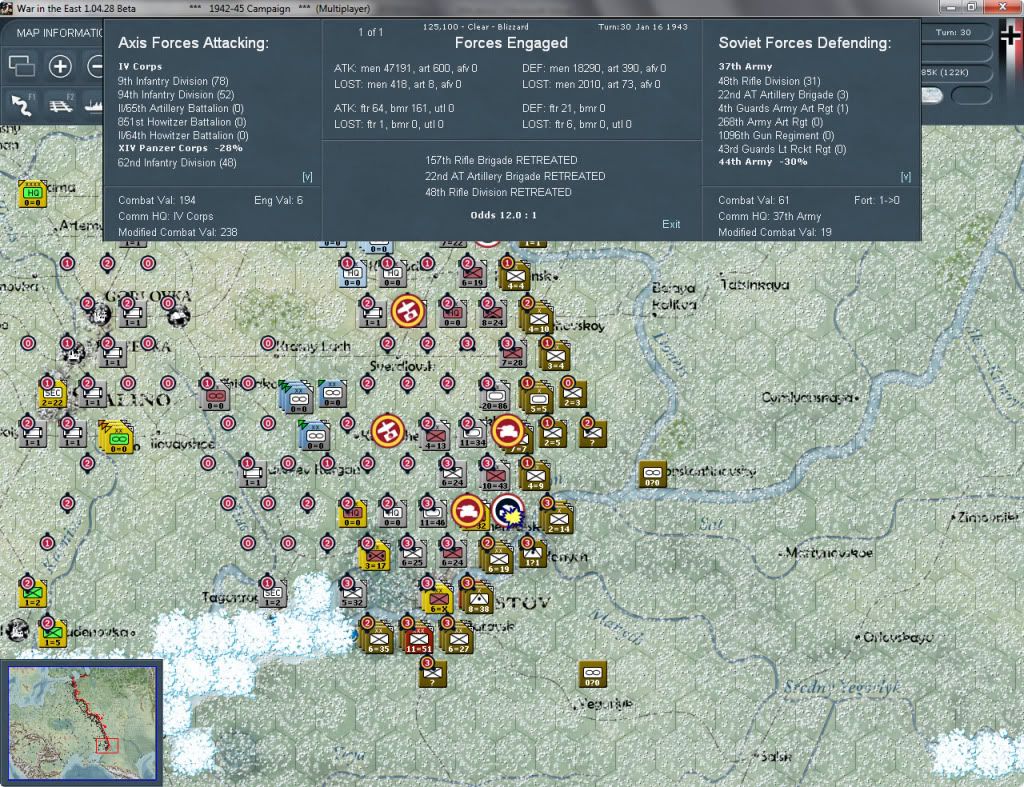Click the tank battle marker over the 7=7 stack
Viewport: 1024px width, 787px height.
coord(507,432)
